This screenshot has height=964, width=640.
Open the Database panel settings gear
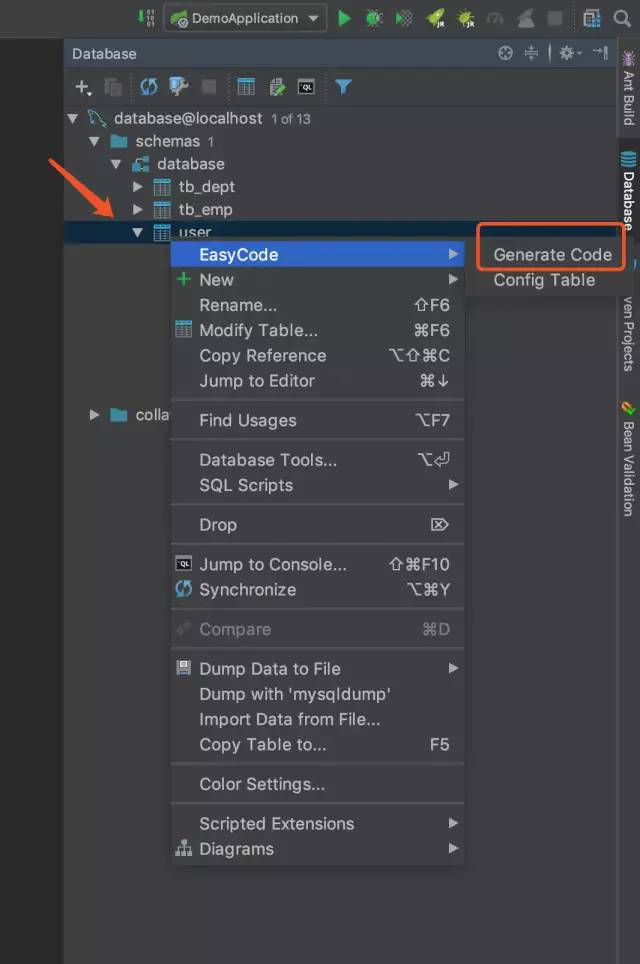[x=568, y=53]
